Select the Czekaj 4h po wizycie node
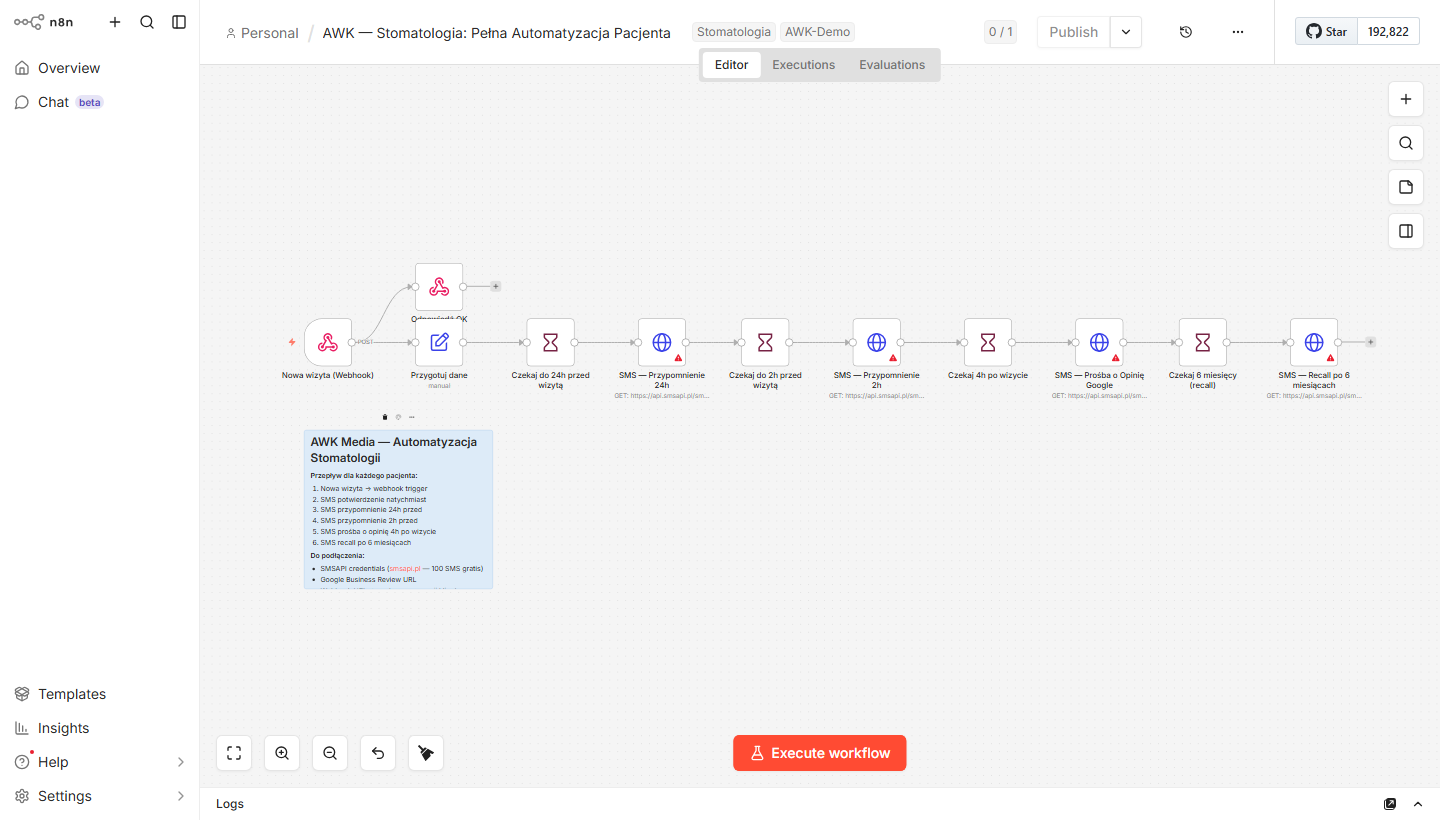 (x=988, y=343)
